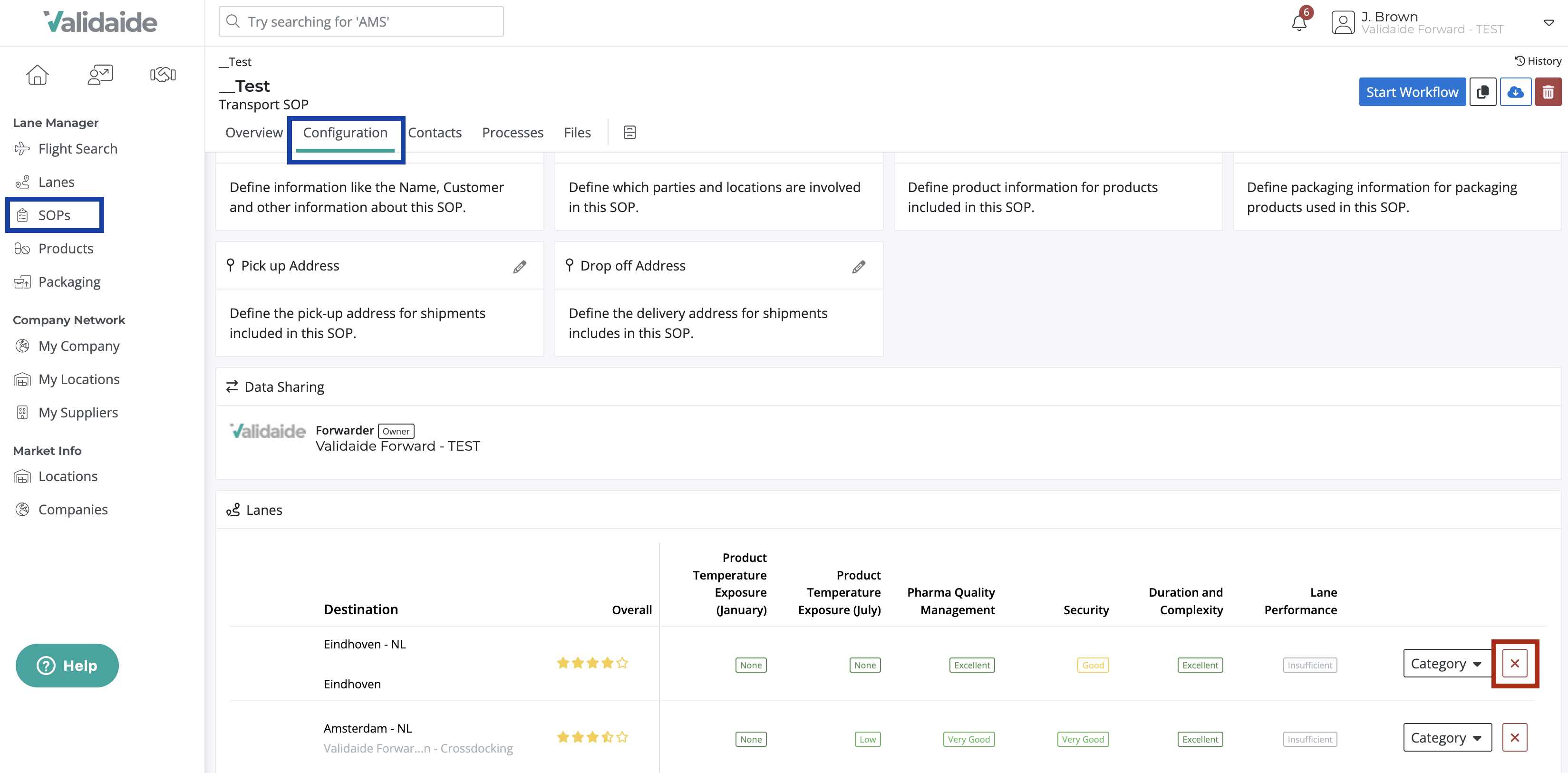Image resolution: width=1568 pixels, height=773 pixels.
Task: Click the '__Test' breadcrumb text
Action: pyautogui.click(x=235, y=61)
